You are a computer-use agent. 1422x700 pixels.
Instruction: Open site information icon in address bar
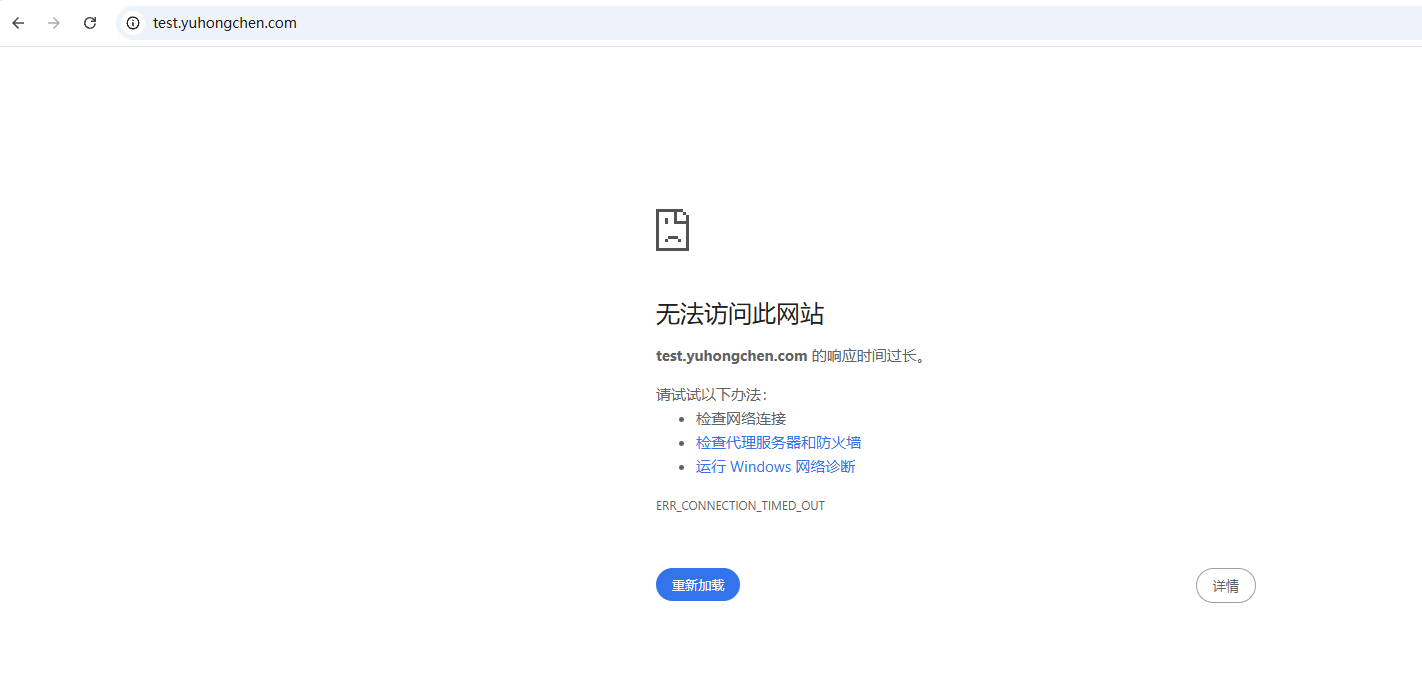coord(133,23)
